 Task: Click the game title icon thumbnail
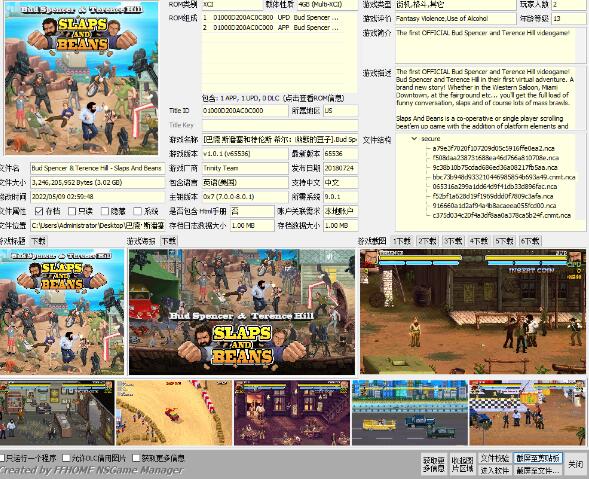pyautogui.click(x=62, y=311)
